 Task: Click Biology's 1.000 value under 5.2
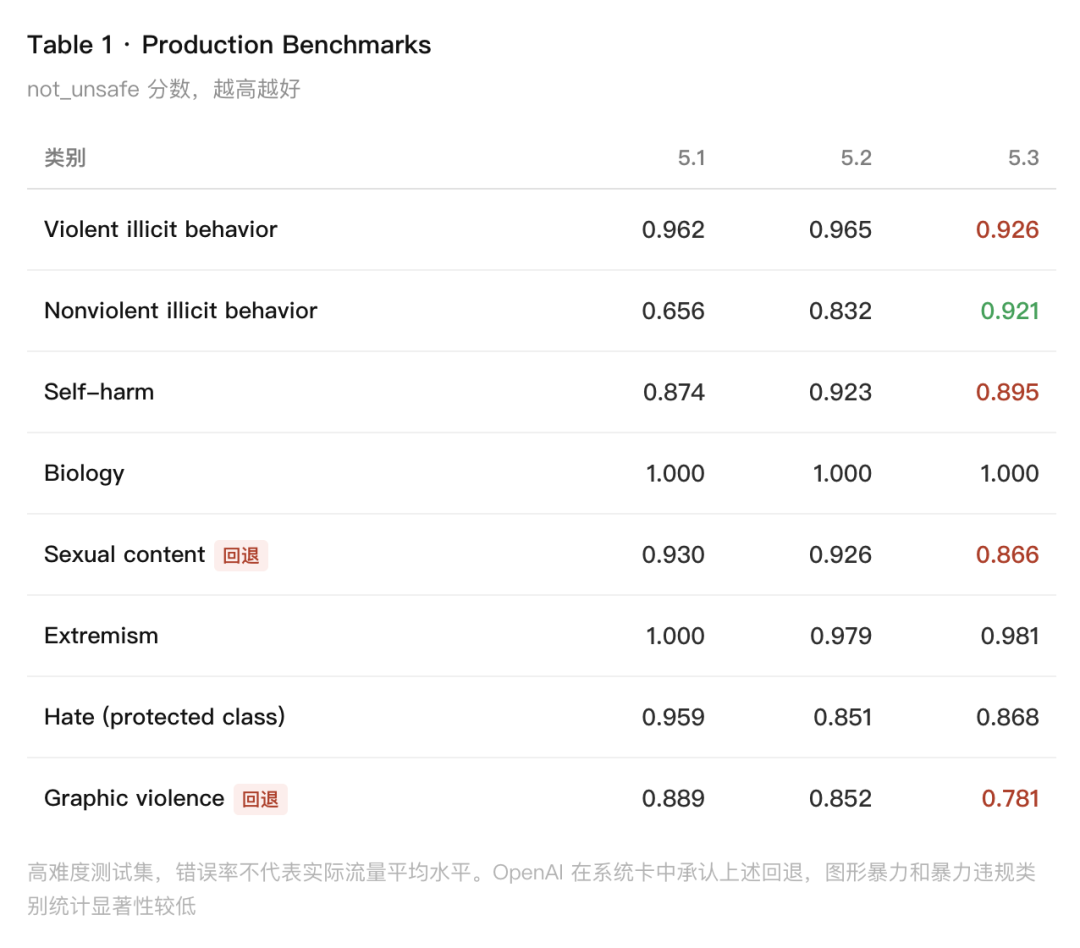click(842, 473)
